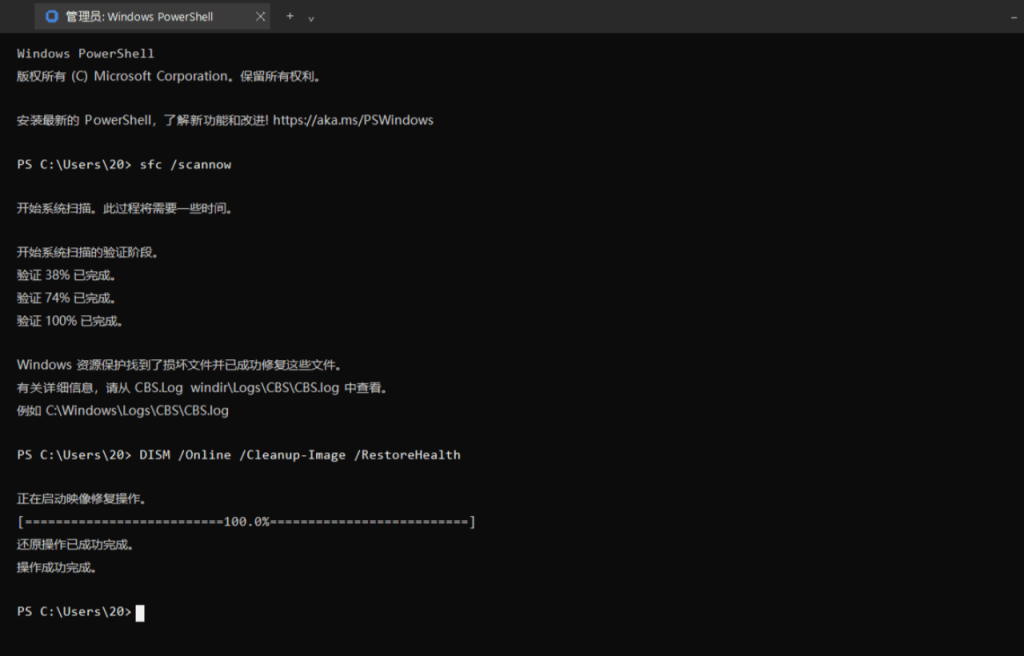Click the 验证 100% 已完成 line
Screen dimensions: 1024x656
pos(70,321)
